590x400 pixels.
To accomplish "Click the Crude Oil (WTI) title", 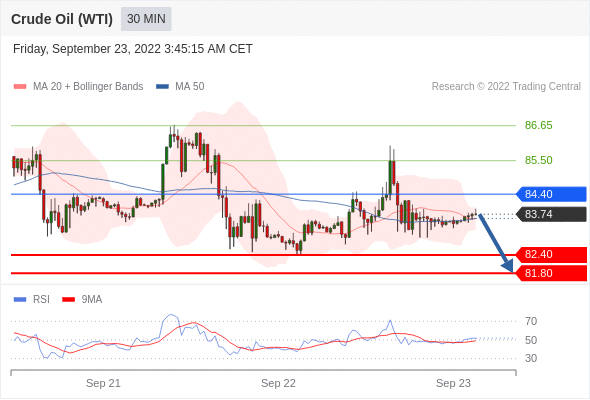I will 62,19.
